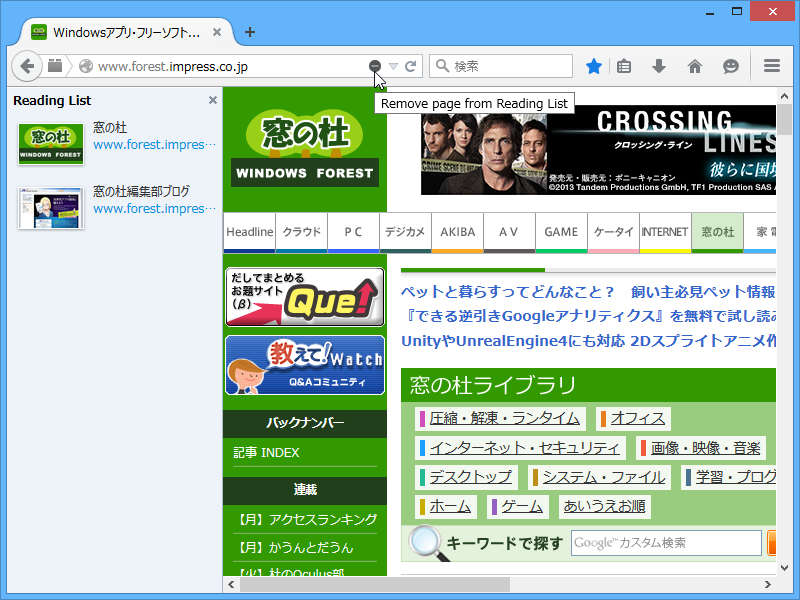This screenshot has height=600, width=800.
Task: Go to the home page
Action: tap(695, 66)
